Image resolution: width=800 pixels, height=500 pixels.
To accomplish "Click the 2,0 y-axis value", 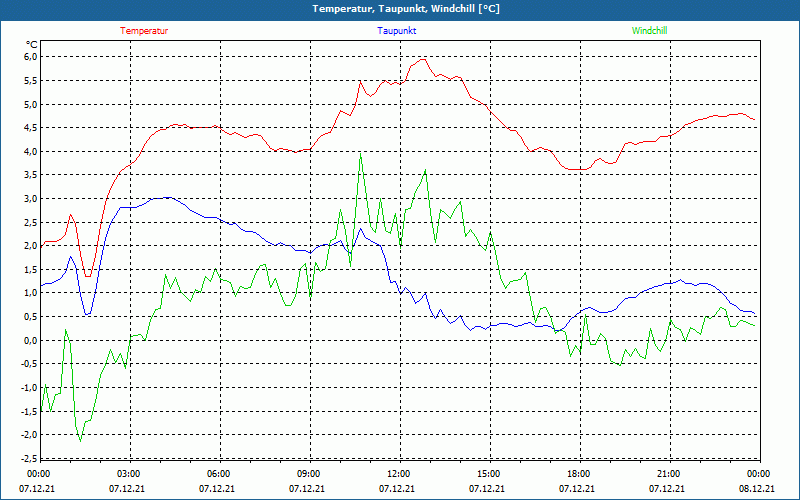I will [31, 246].
